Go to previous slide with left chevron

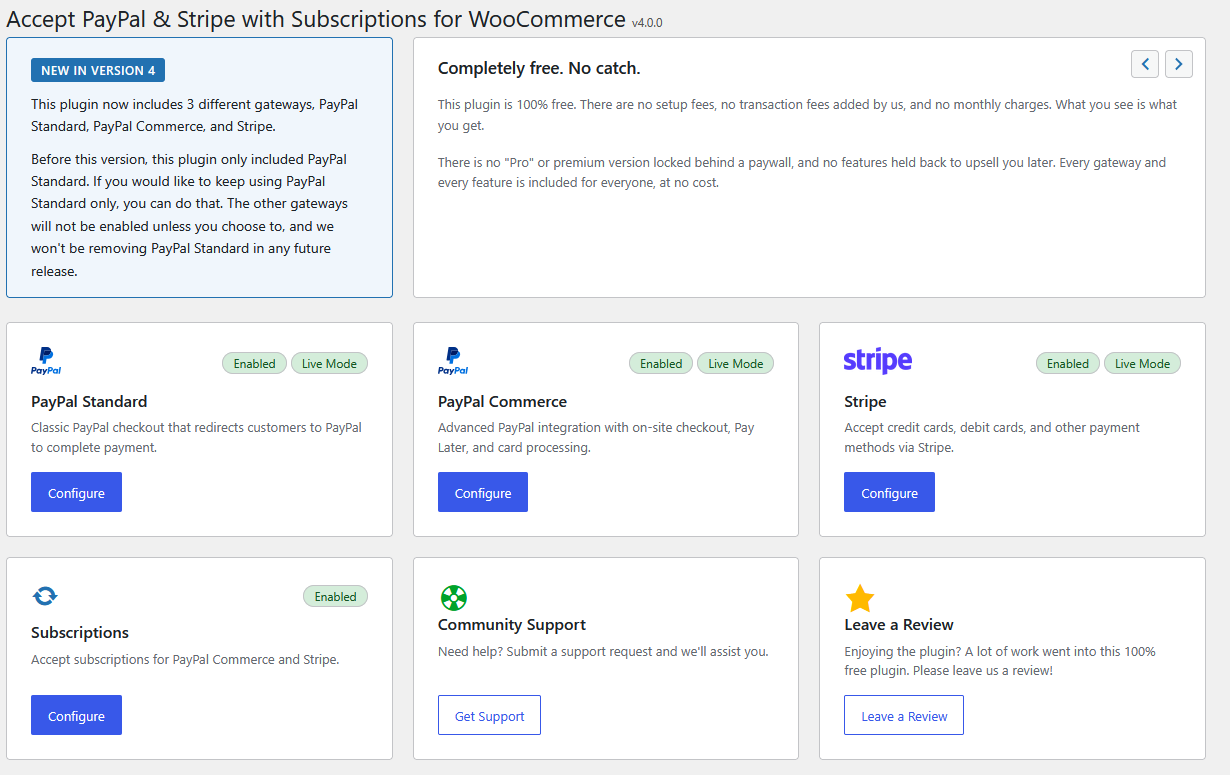1145,64
